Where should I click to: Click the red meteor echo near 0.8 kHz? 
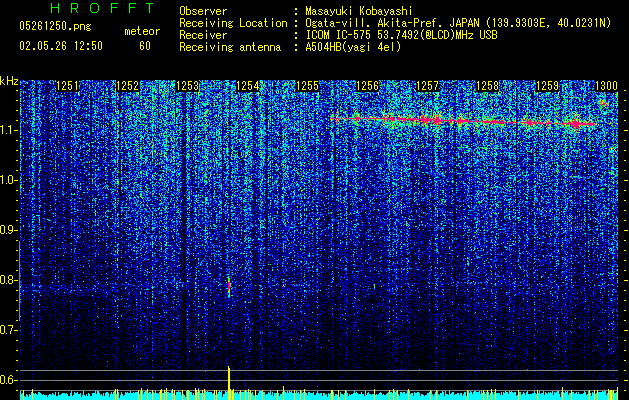tap(229, 286)
